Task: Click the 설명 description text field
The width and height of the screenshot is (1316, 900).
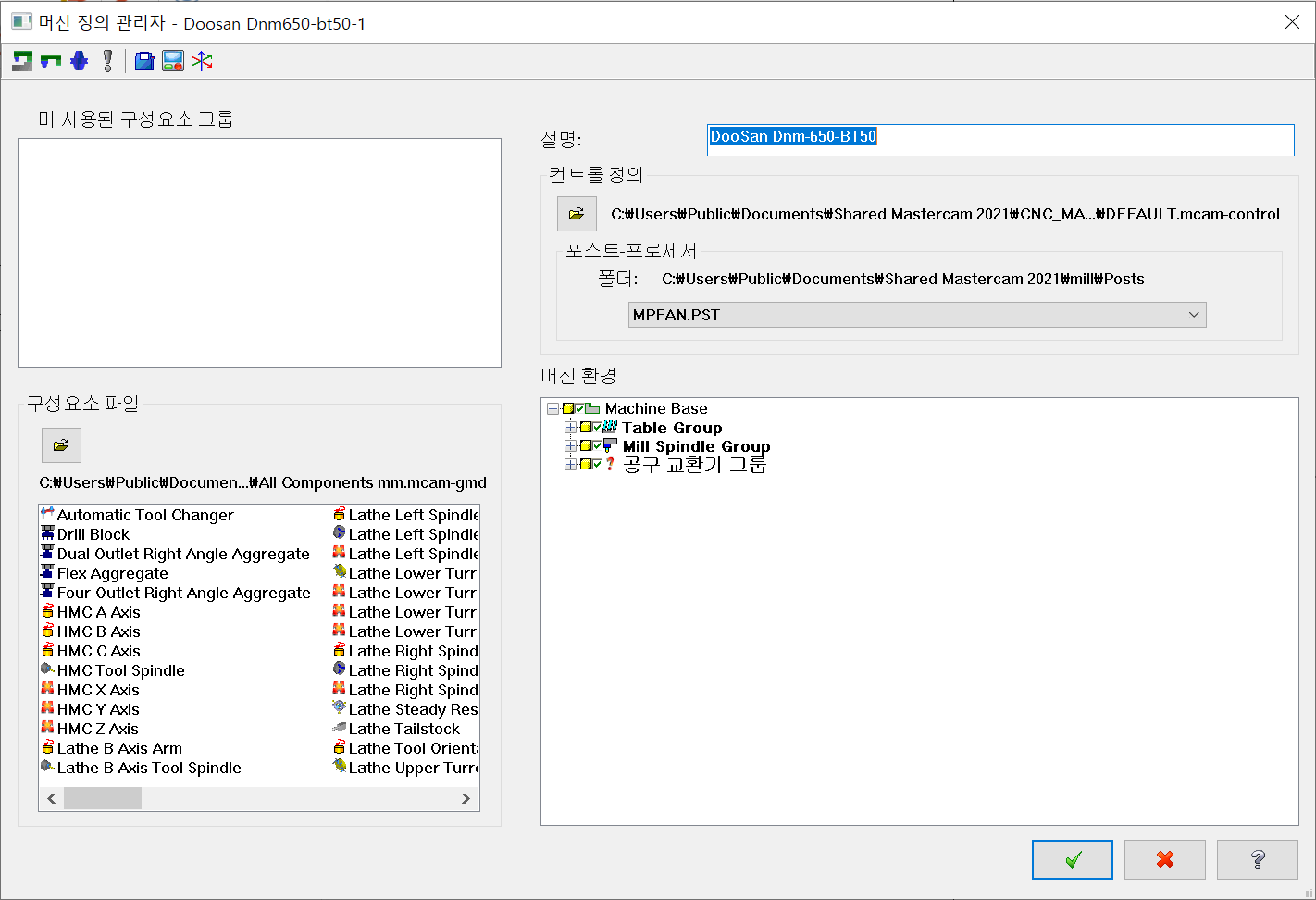Action: pos(1000,140)
